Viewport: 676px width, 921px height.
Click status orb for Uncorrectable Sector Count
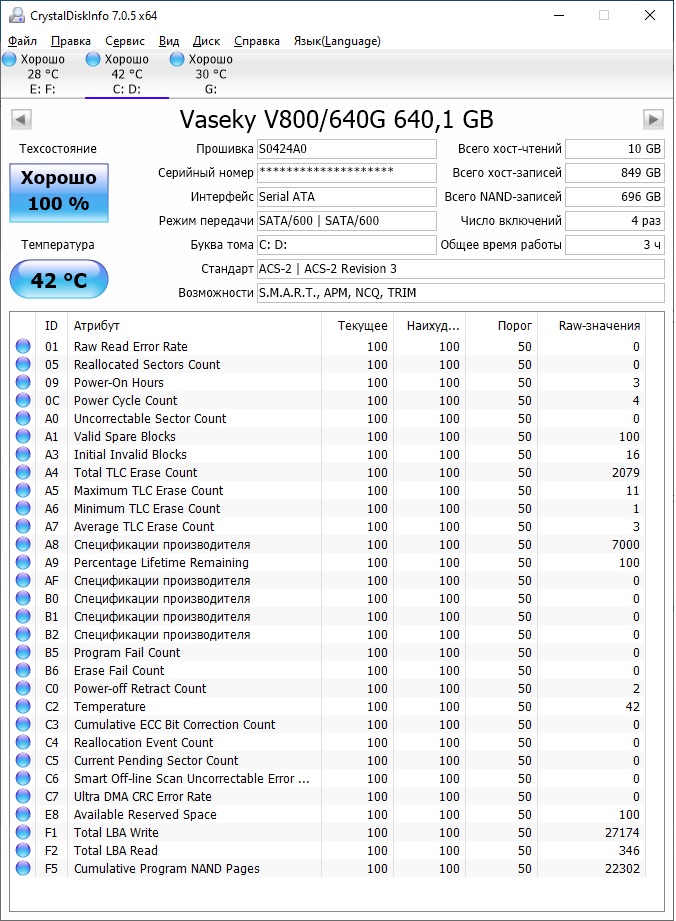pos(23,418)
